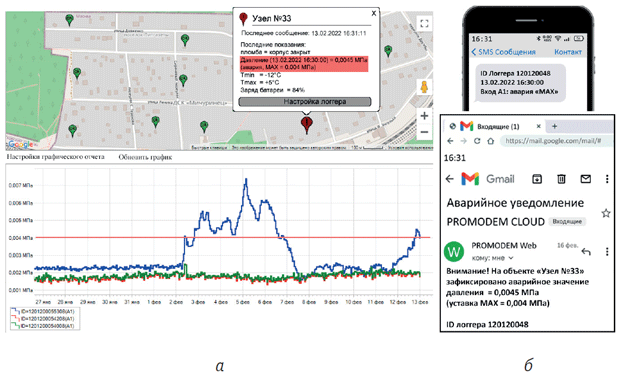The image size is (620, 376).
Task: Select the highlighted Давление alarm line in popup
Action: (304, 64)
